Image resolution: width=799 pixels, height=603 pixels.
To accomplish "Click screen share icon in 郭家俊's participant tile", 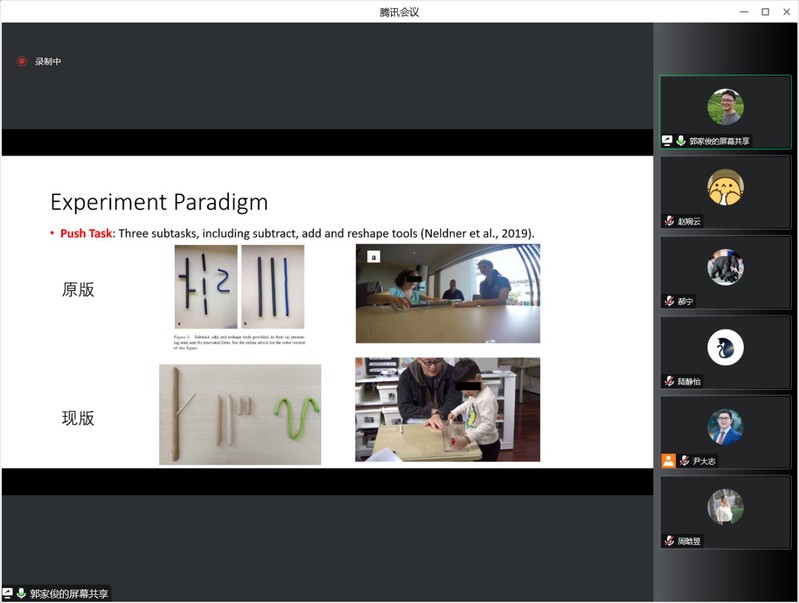I will (x=668, y=141).
